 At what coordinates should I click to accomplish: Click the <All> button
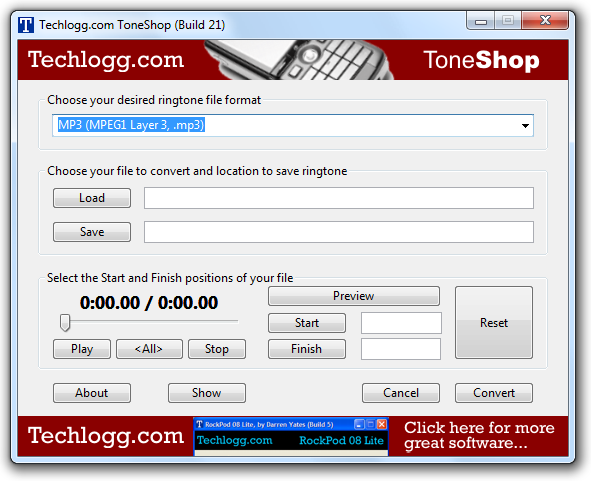149,349
